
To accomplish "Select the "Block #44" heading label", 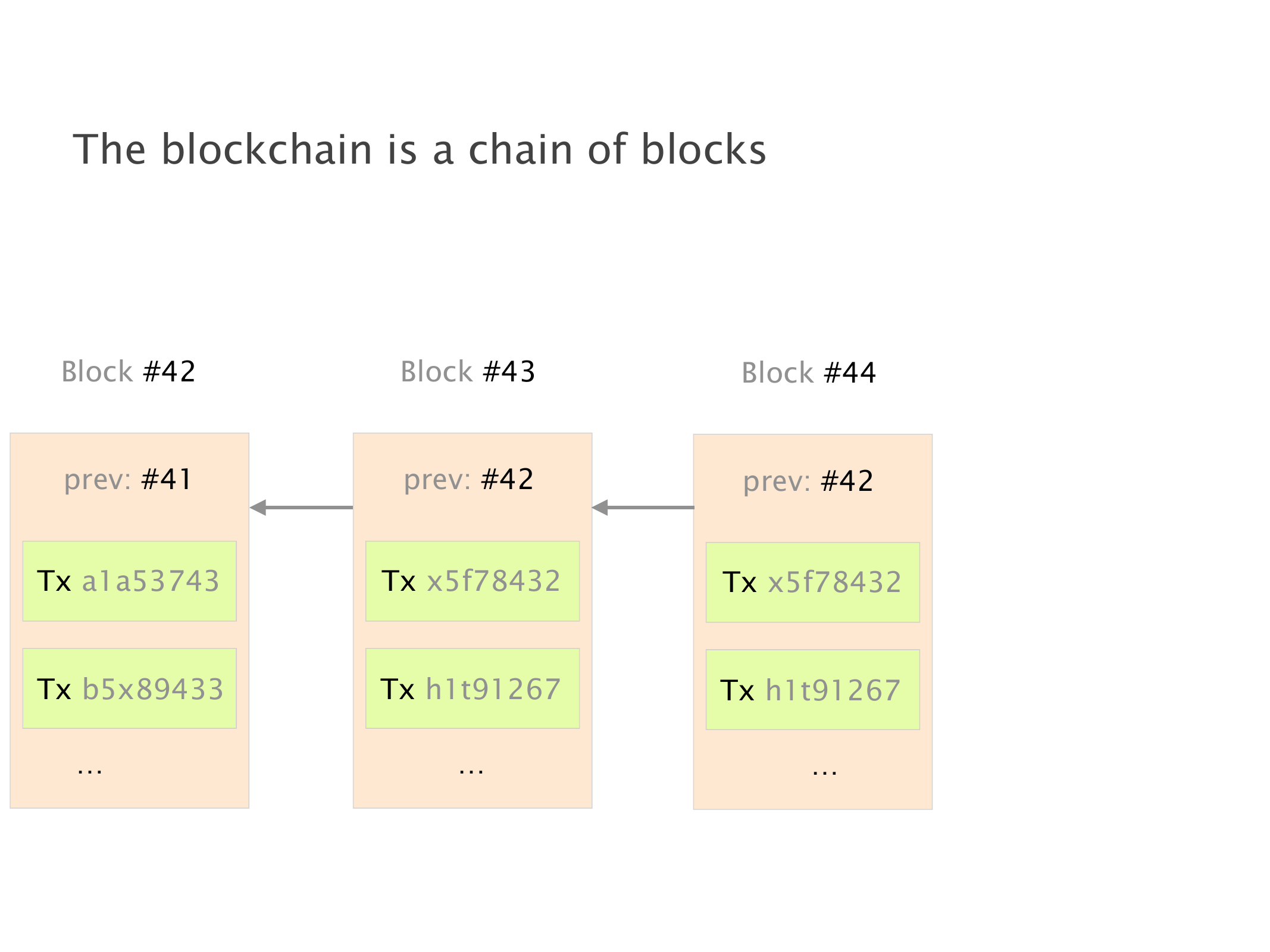I will click(x=808, y=373).
